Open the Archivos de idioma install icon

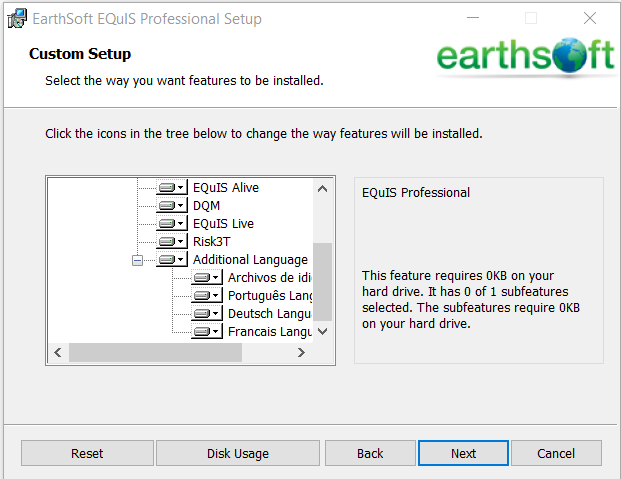tap(207, 278)
